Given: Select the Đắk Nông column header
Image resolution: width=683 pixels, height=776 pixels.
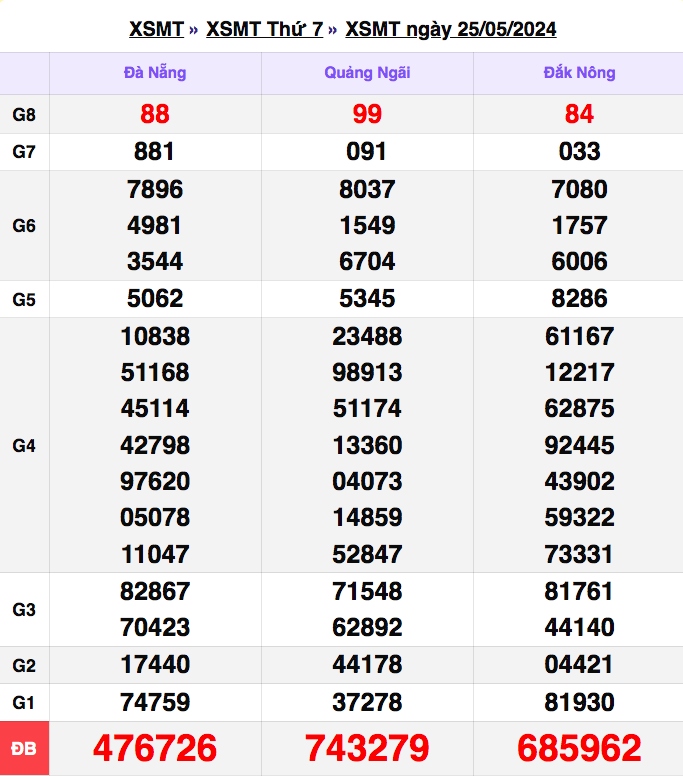Looking at the screenshot, I should pos(579,73).
